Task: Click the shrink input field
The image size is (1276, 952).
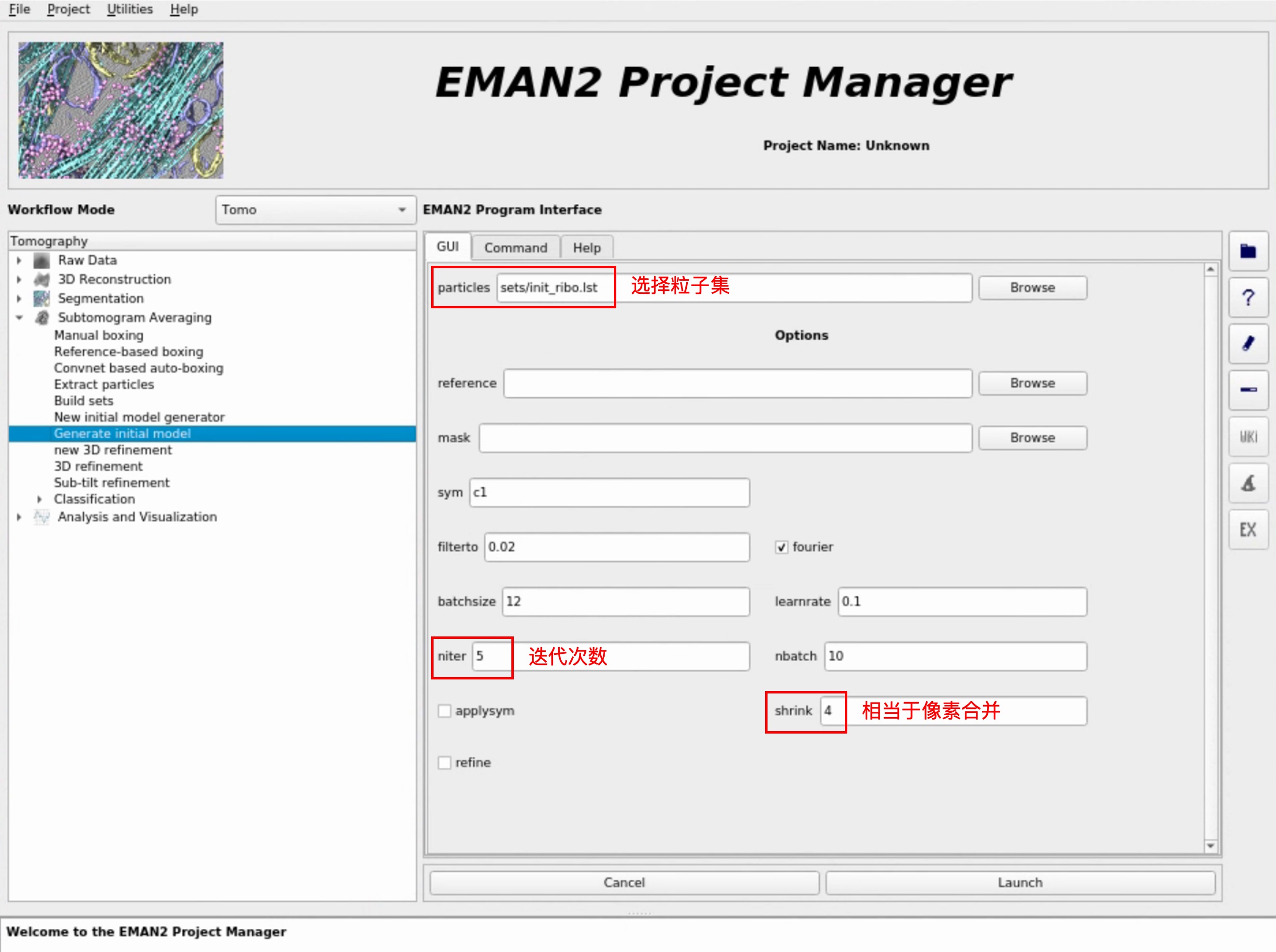Action: [954, 711]
